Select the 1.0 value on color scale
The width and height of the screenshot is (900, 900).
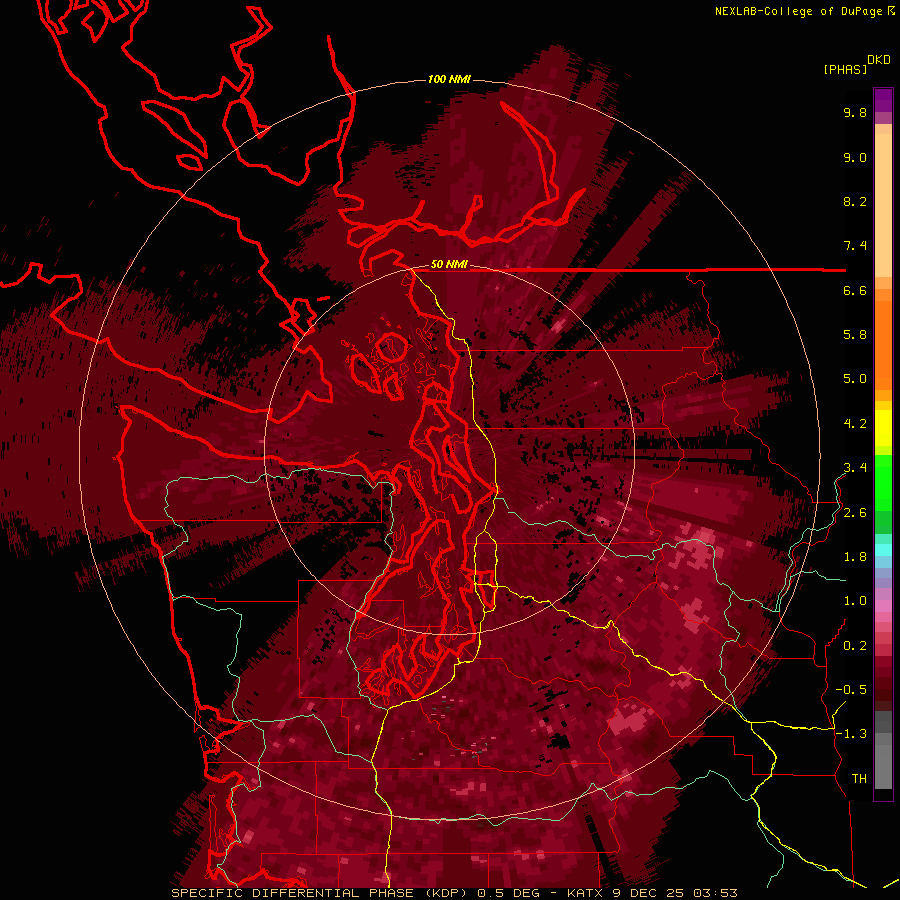coord(855,601)
